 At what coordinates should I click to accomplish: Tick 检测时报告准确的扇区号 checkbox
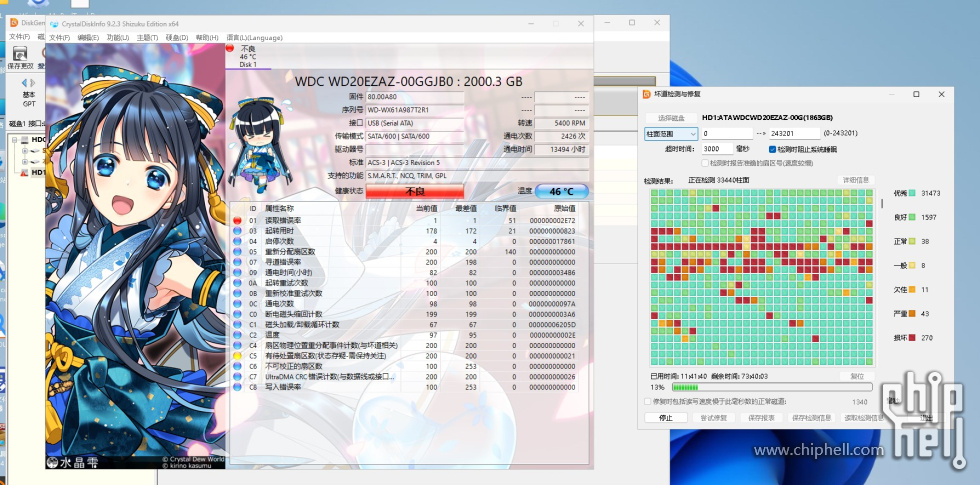point(705,162)
